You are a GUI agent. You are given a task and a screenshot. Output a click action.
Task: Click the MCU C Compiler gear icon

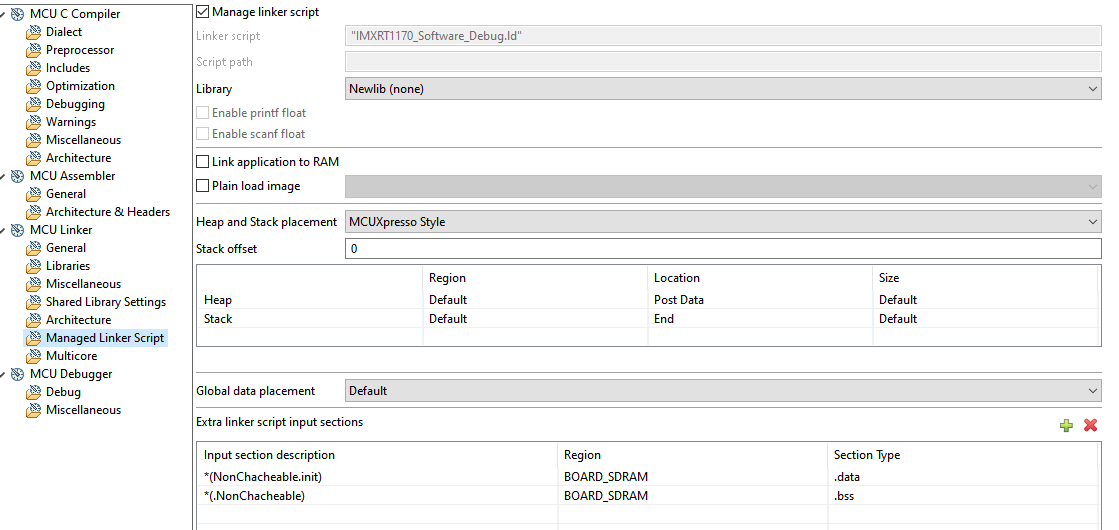[x=17, y=14]
